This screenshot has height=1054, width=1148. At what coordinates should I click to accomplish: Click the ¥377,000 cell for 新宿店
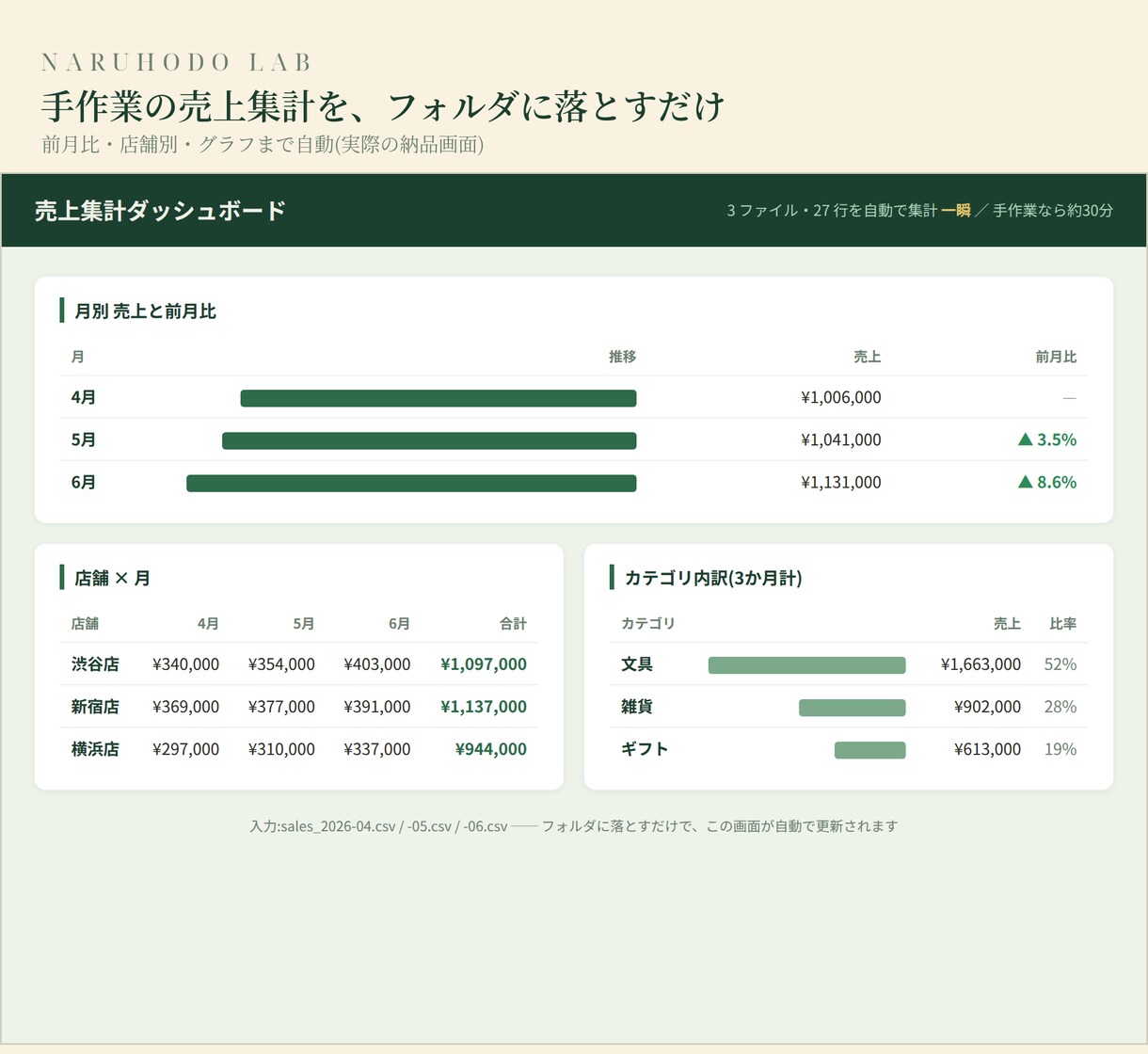coord(281,706)
